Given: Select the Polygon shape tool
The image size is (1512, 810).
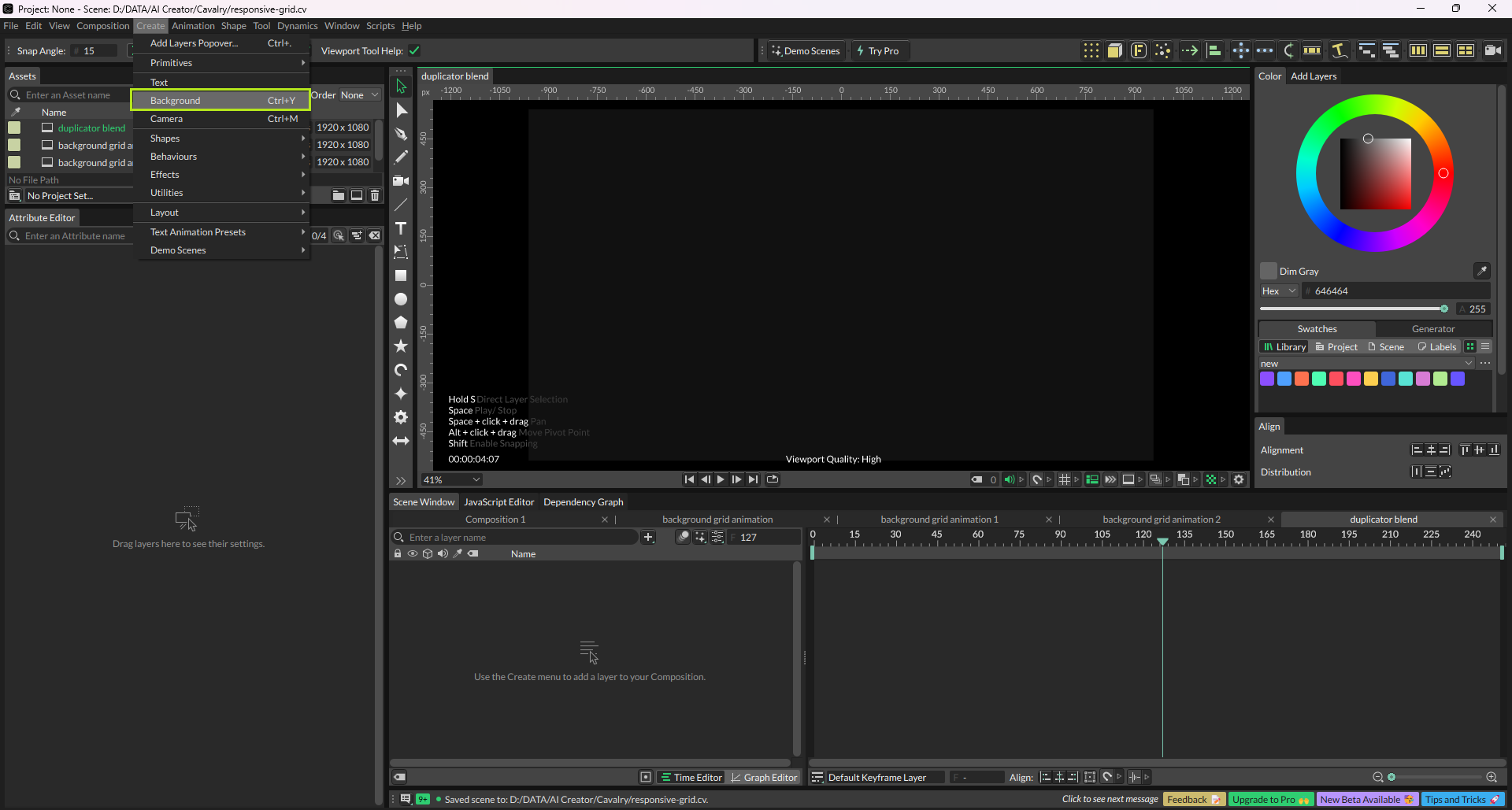Looking at the screenshot, I should [x=401, y=323].
